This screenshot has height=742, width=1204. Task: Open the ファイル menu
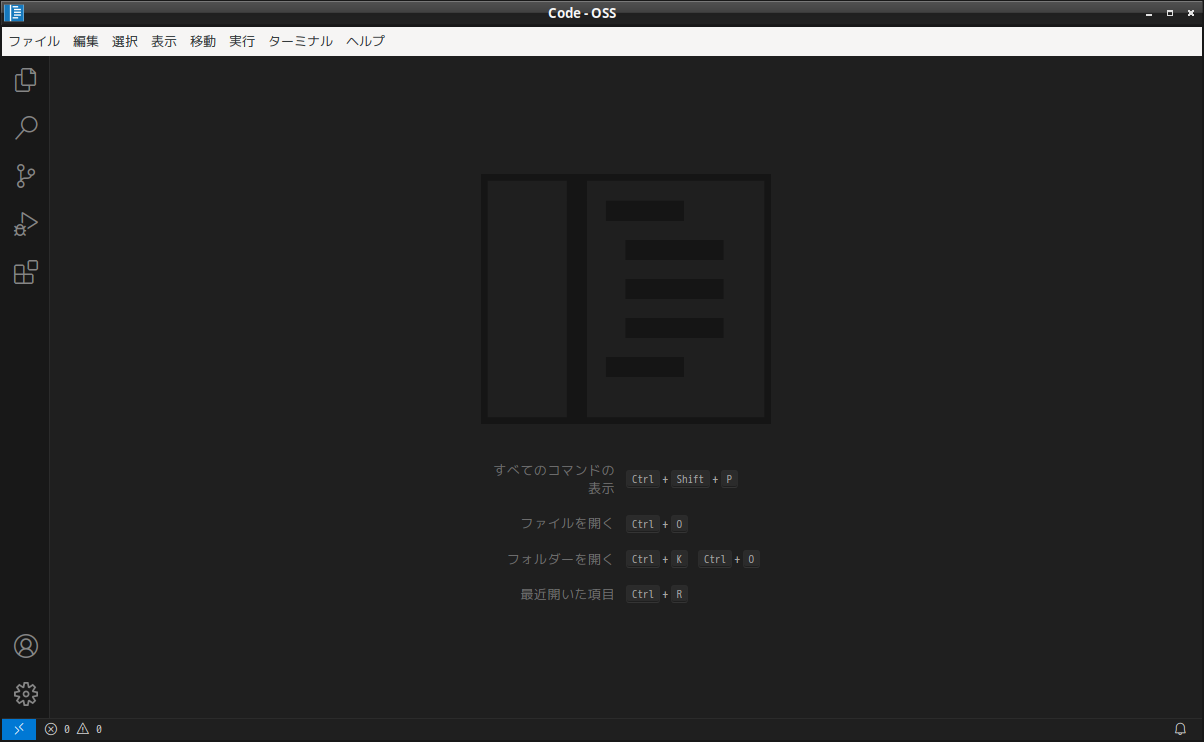click(34, 41)
